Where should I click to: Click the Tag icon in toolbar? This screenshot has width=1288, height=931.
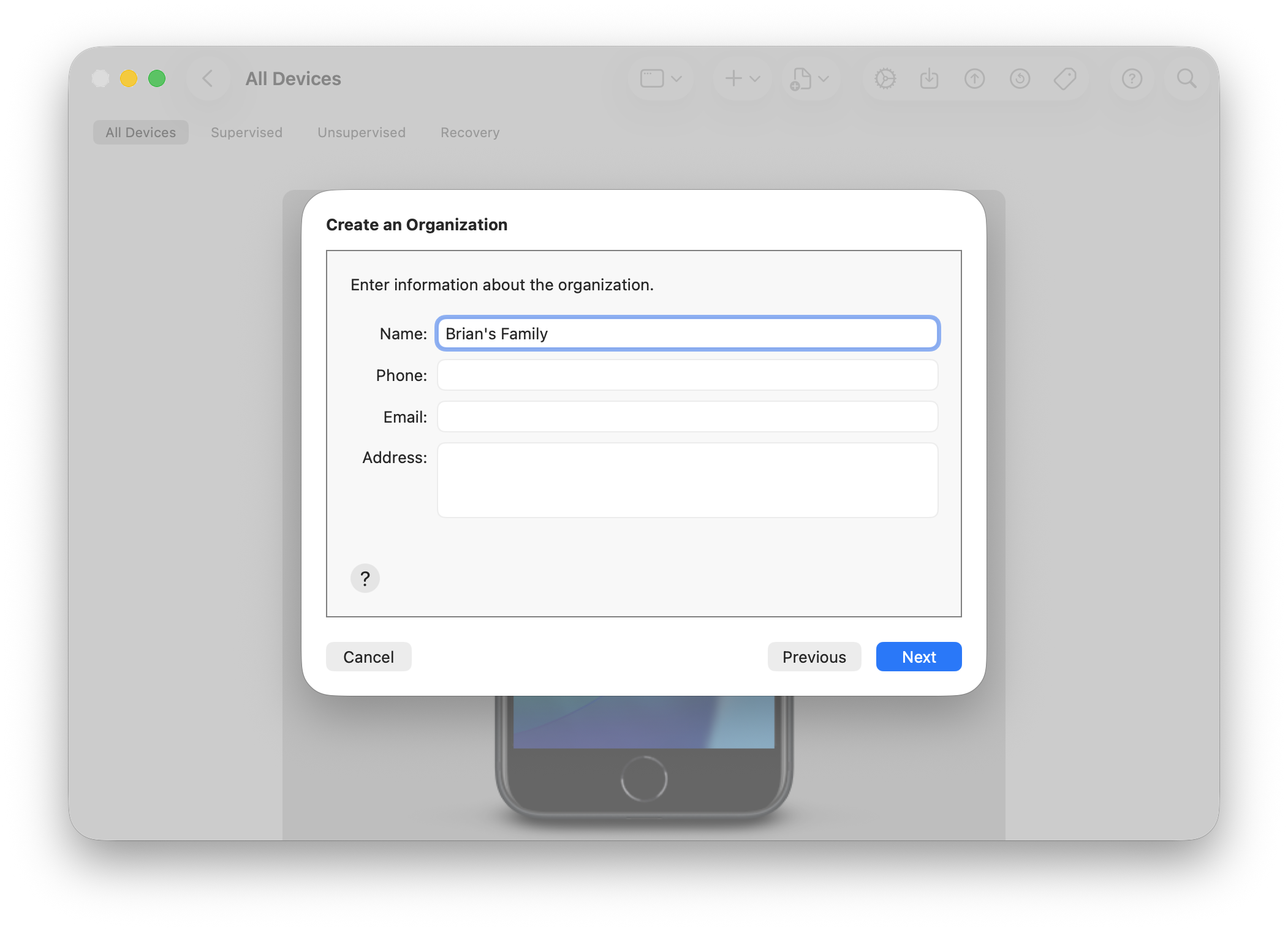coord(1065,78)
